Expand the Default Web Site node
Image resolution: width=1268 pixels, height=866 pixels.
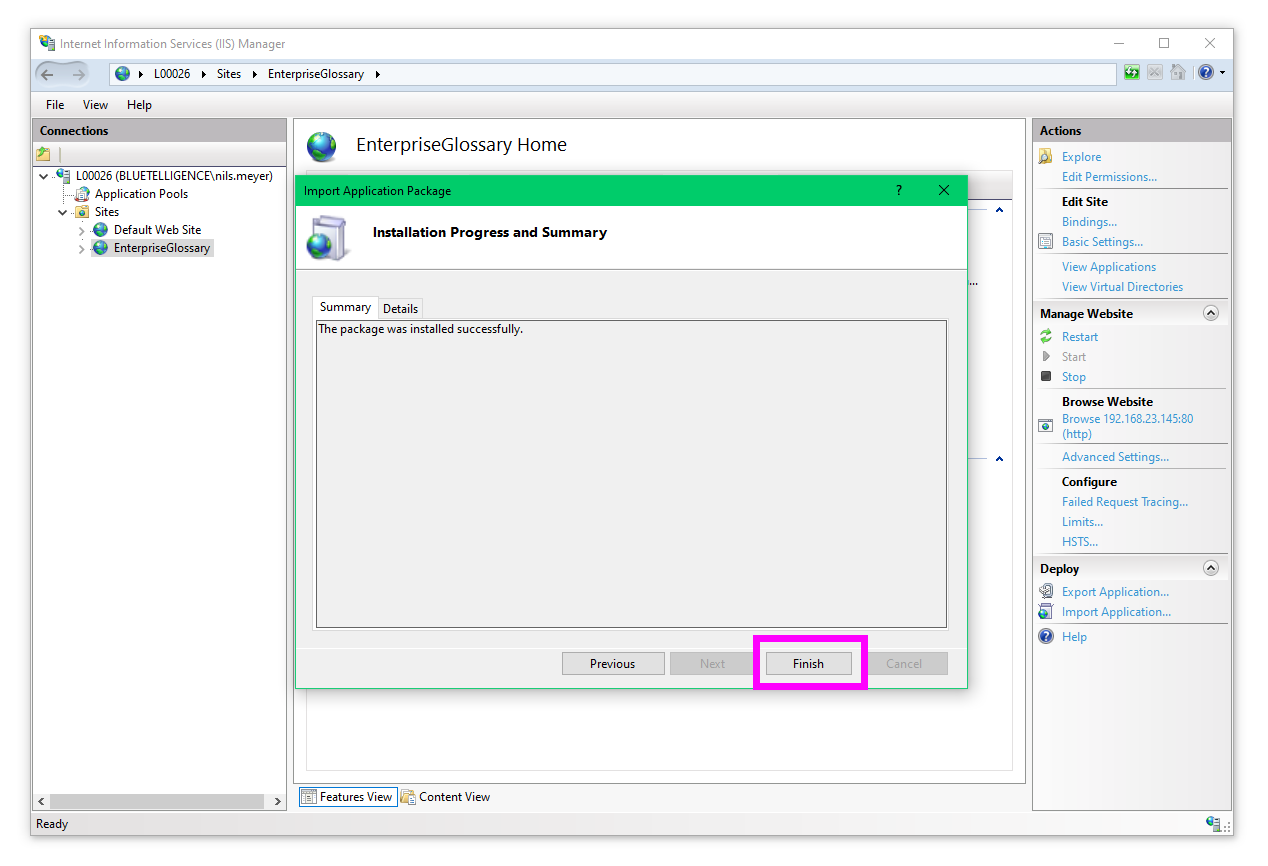click(81, 231)
